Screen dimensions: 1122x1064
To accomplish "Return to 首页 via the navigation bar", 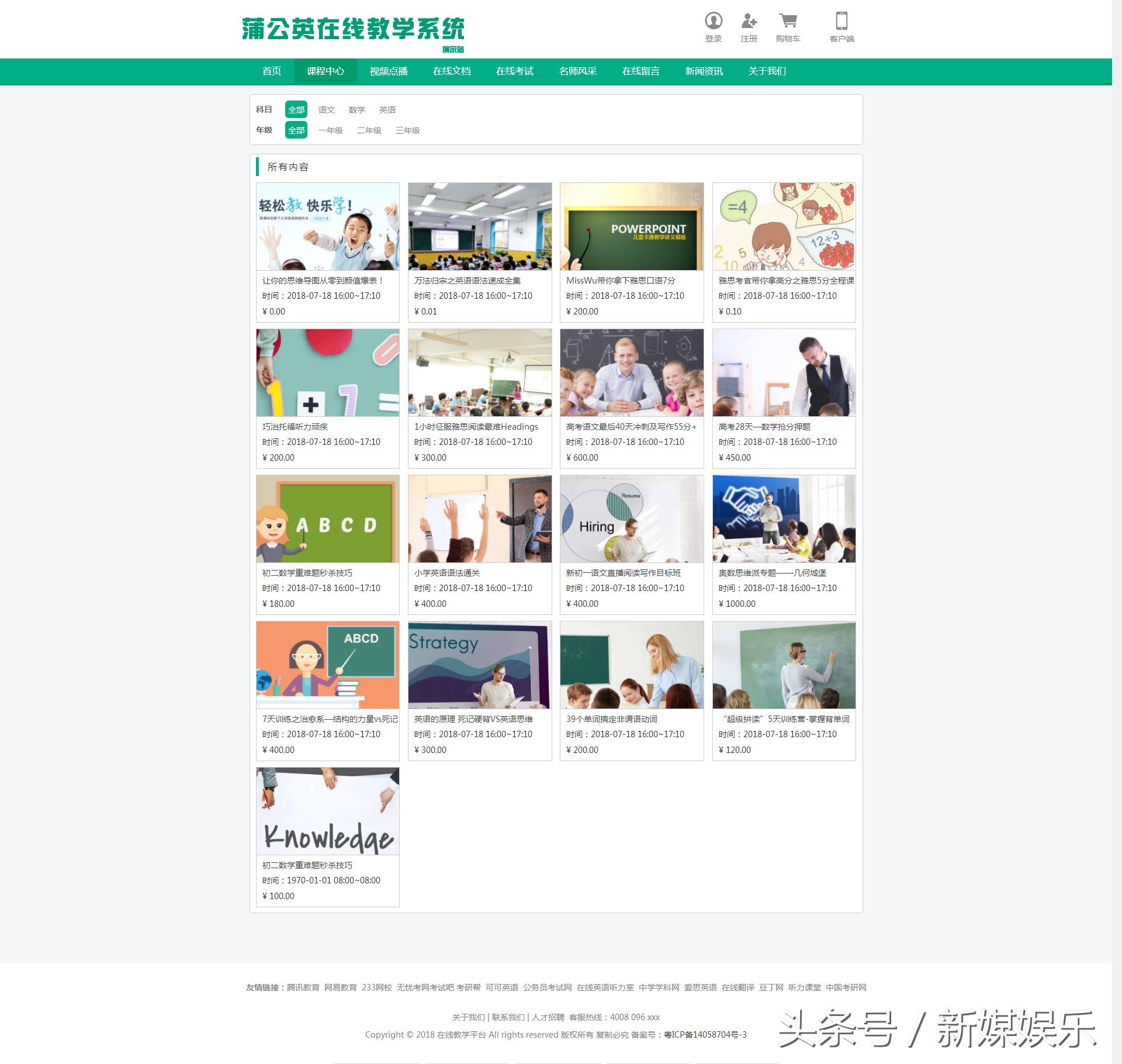I will (x=271, y=71).
